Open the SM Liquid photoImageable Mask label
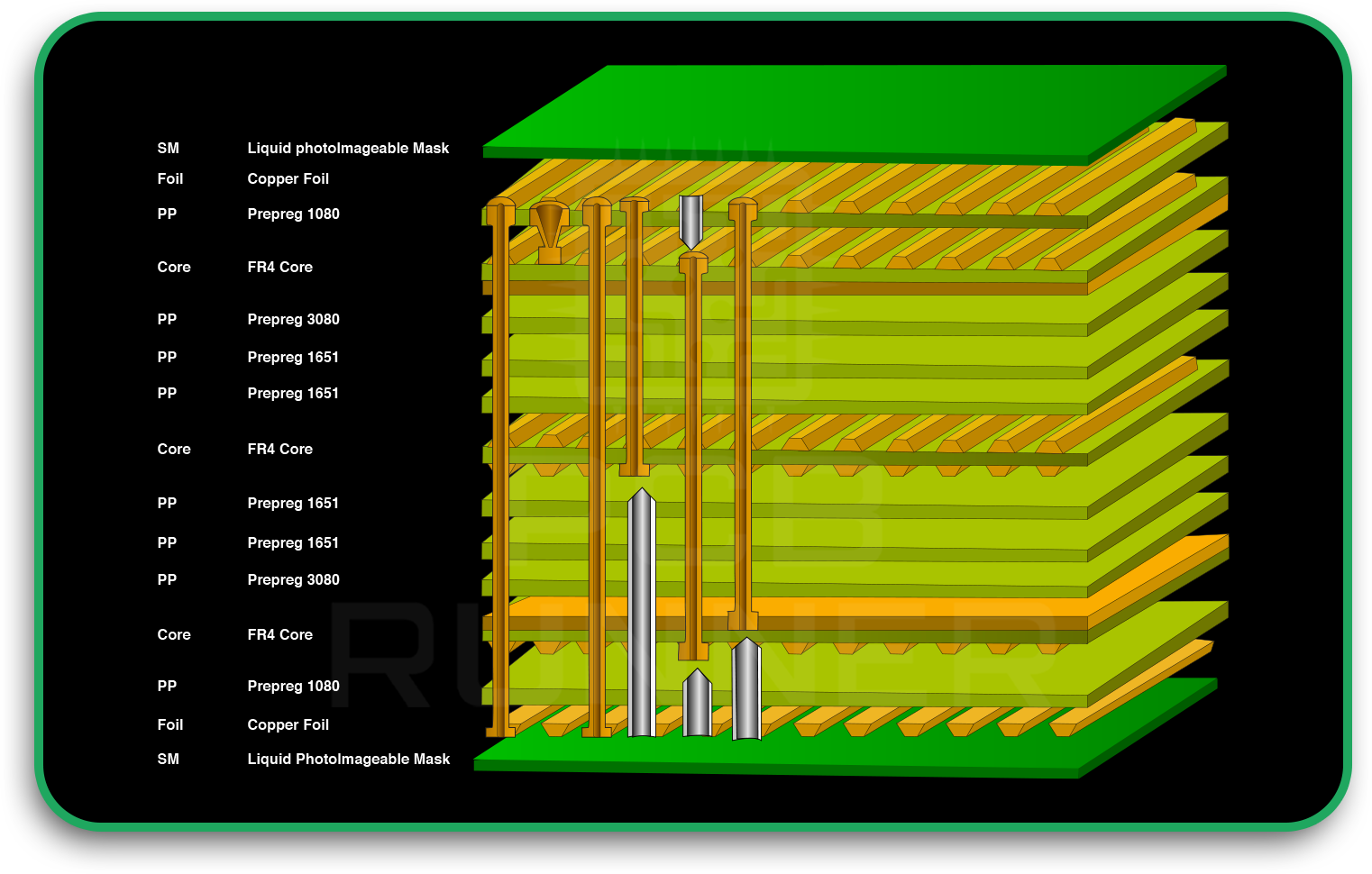Viewport: 1372px width, 874px height. pyautogui.click(x=350, y=148)
